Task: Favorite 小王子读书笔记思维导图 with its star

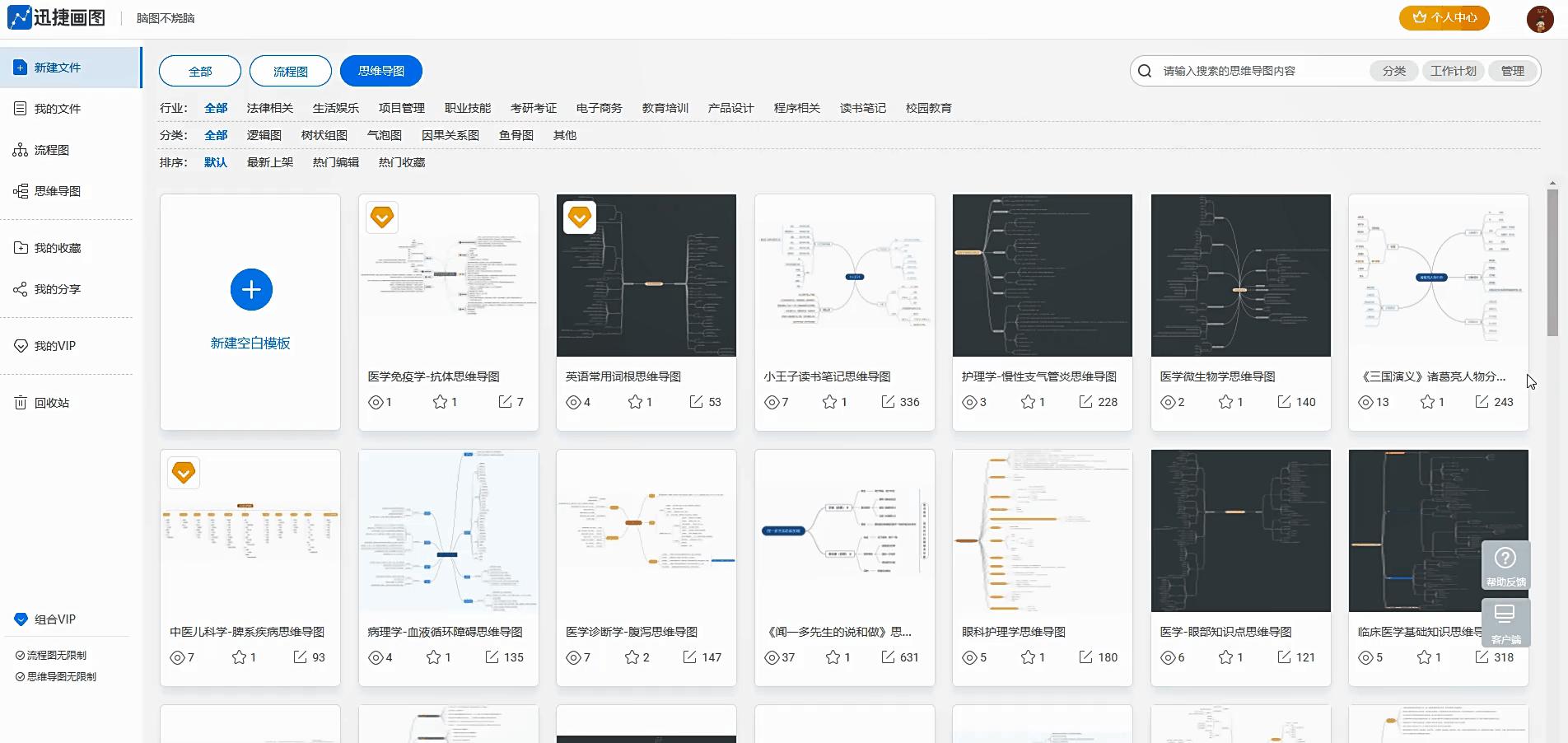Action: click(830, 402)
